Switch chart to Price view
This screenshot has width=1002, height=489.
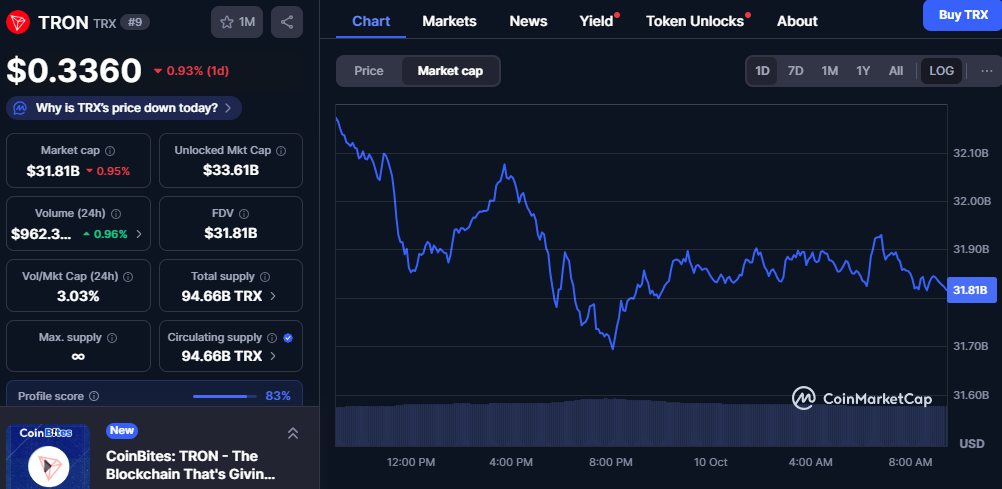click(369, 71)
